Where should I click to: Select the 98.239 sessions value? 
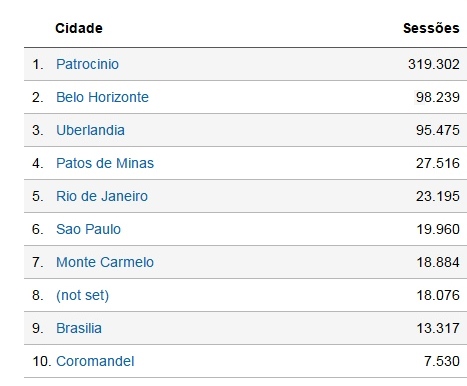point(438,97)
